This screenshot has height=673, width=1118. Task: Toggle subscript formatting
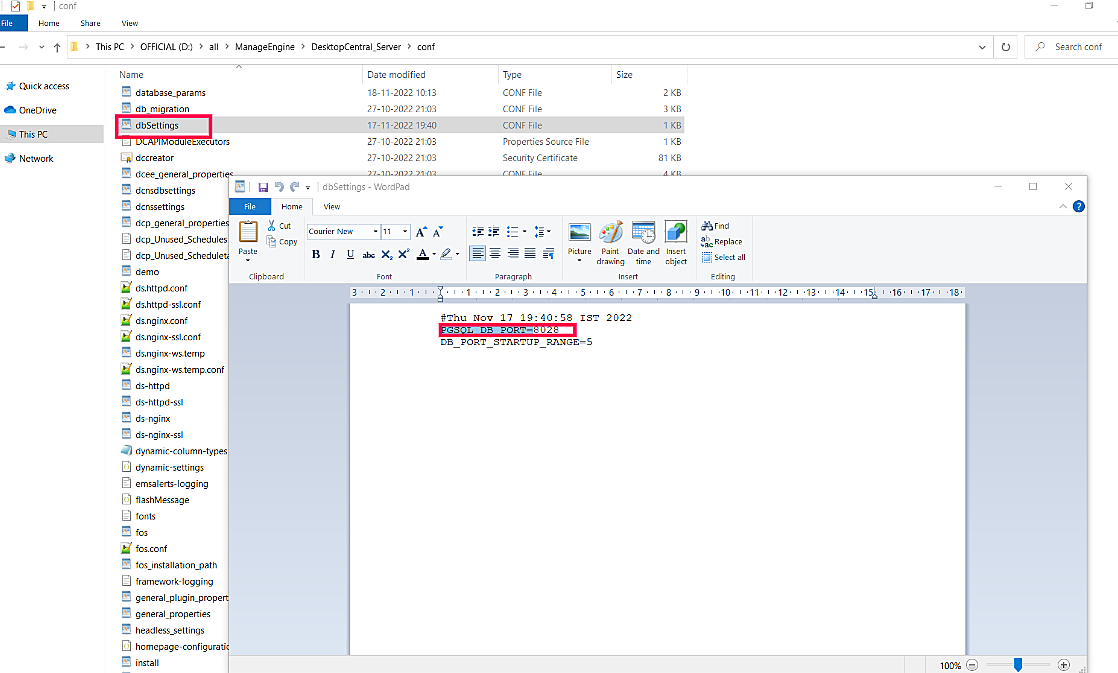coord(384,253)
